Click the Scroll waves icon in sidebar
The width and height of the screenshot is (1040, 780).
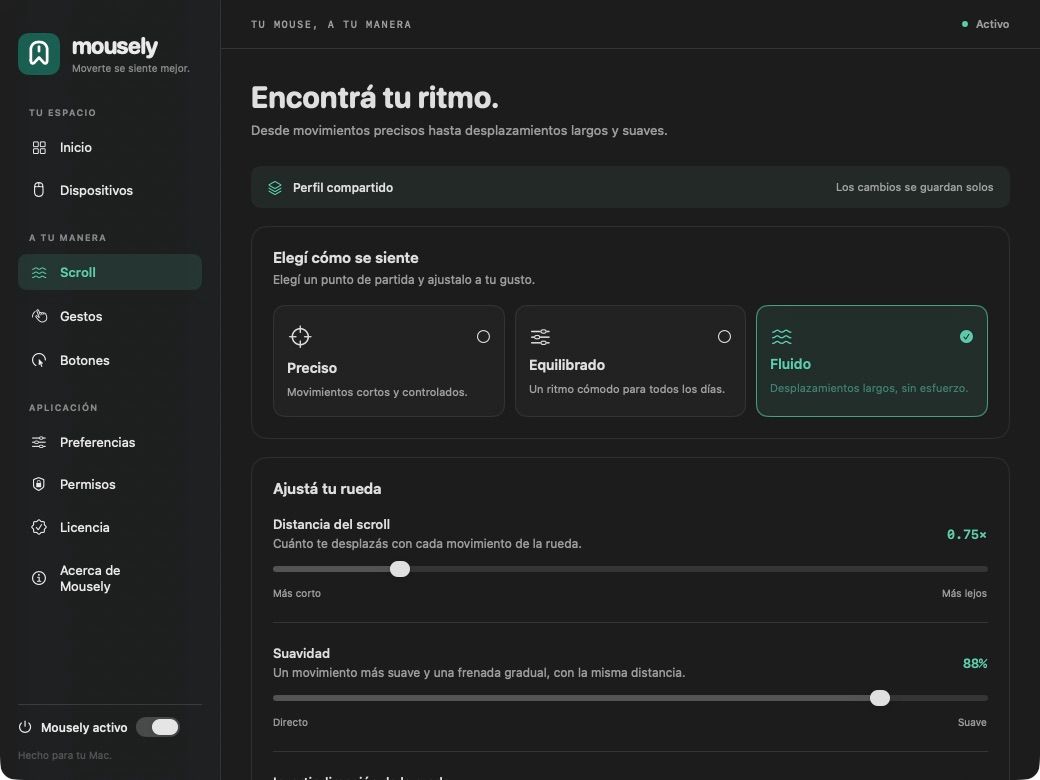pos(39,272)
